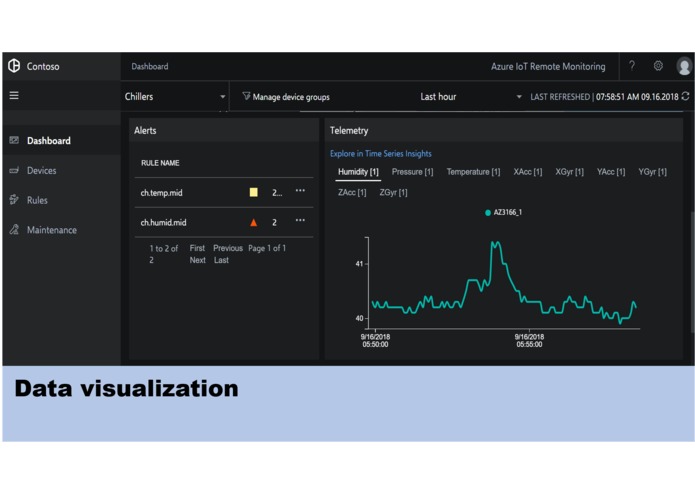Select the YAcc [1] telemetry tab
695x494 pixels.
(611, 172)
